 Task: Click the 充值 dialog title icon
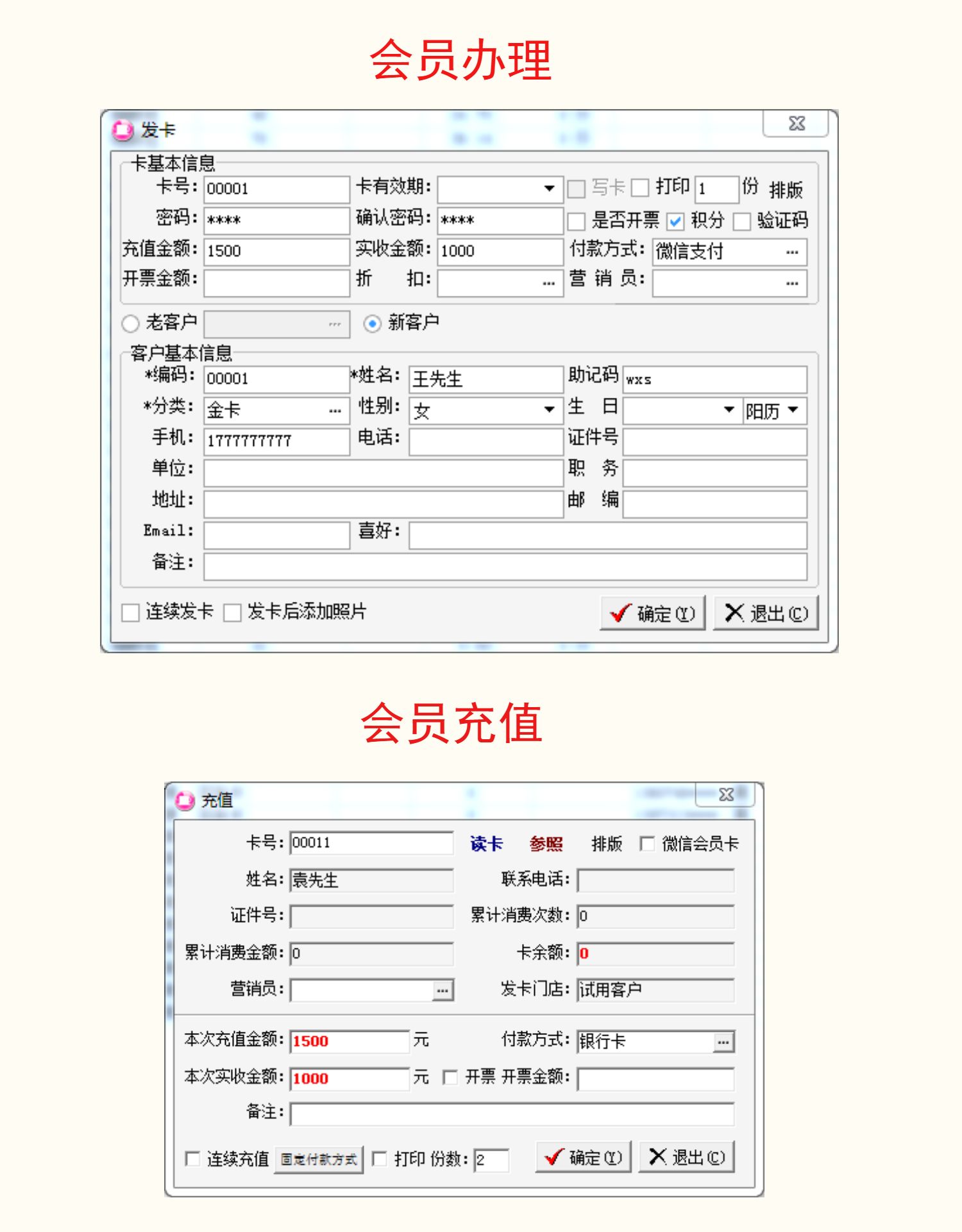coord(185,800)
